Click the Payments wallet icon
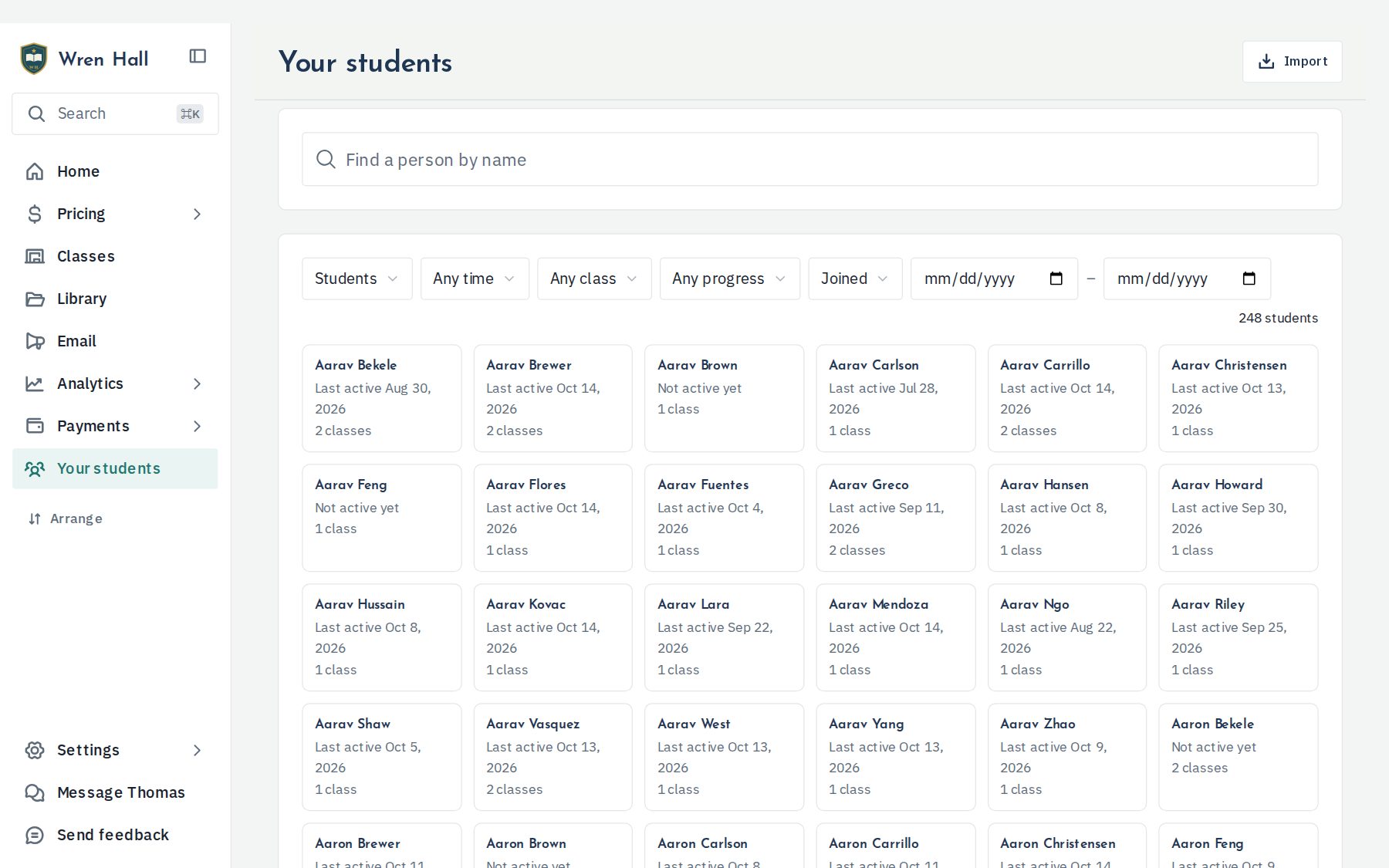Image resolution: width=1389 pixels, height=868 pixels. click(x=35, y=426)
